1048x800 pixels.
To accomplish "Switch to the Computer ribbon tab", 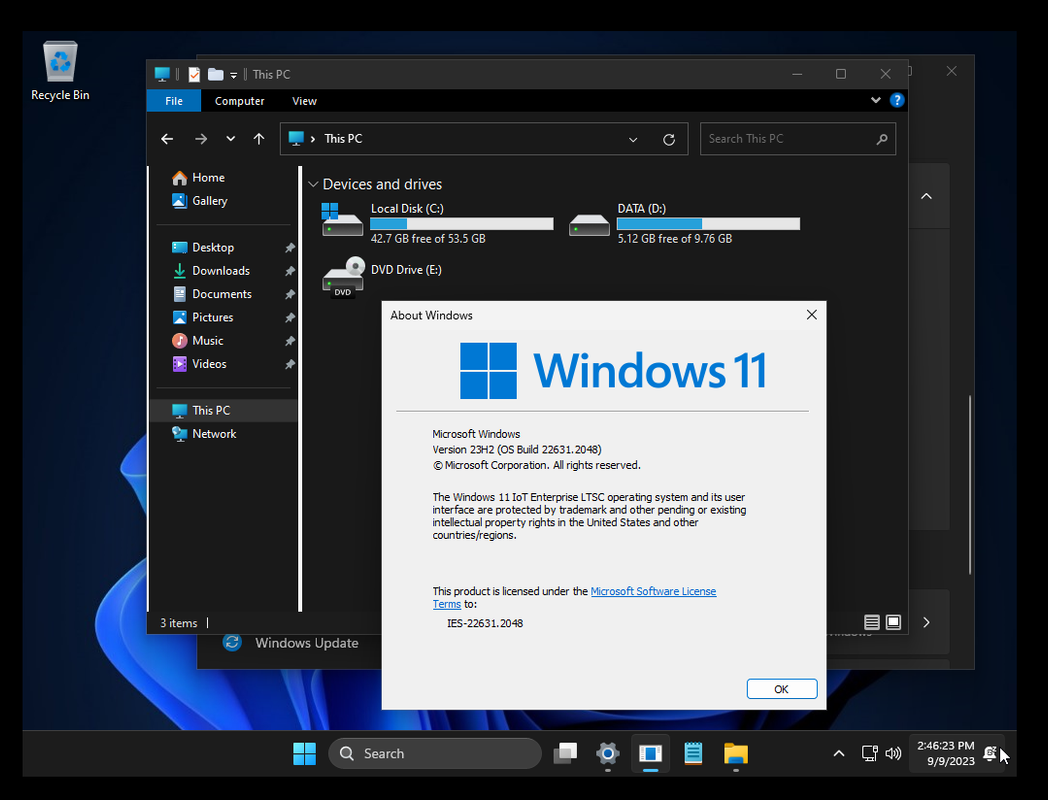I will pos(239,101).
